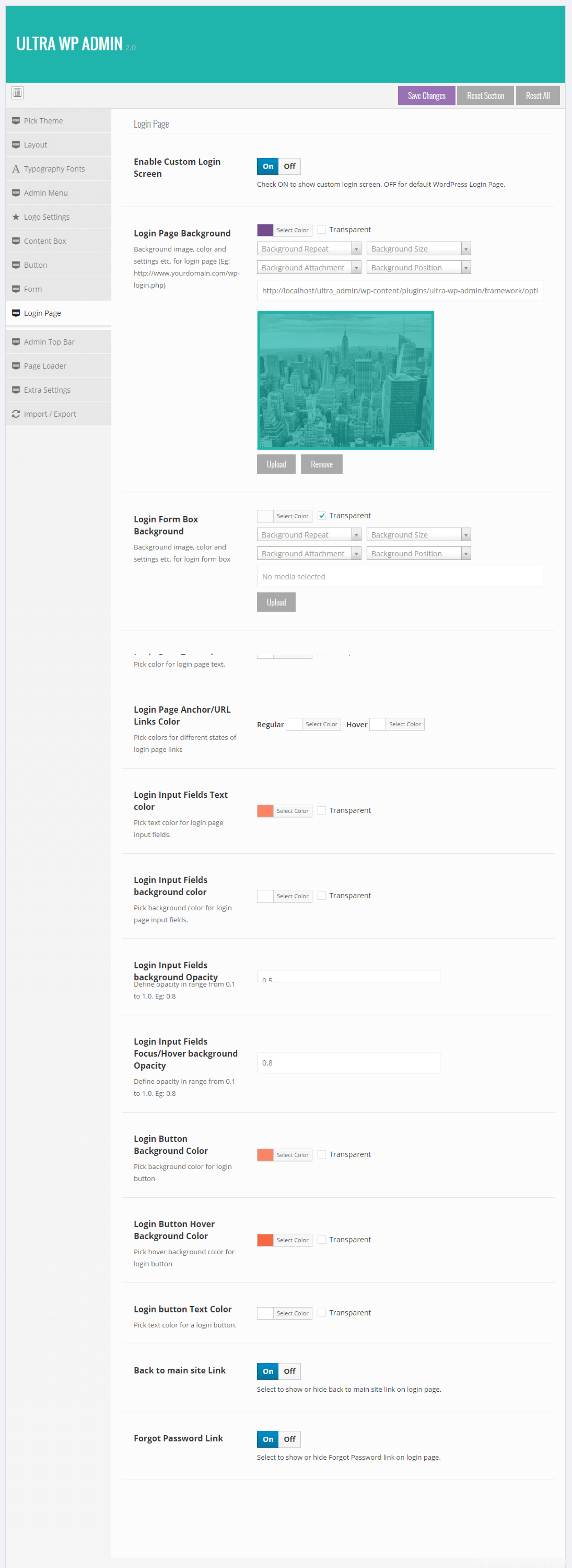The width and height of the screenshot is (572, 1568).
Task: Check Transparent for Login Page Background
Action: point(322,229)
